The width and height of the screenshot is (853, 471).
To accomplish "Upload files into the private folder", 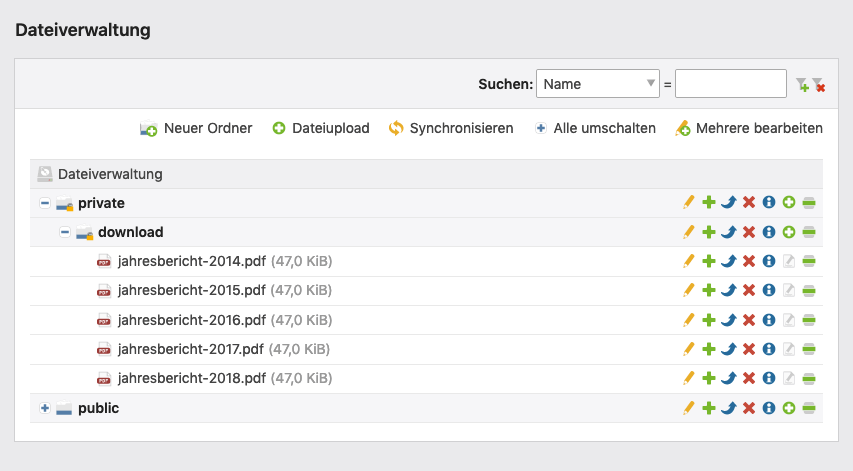I will tap(789, 202).
